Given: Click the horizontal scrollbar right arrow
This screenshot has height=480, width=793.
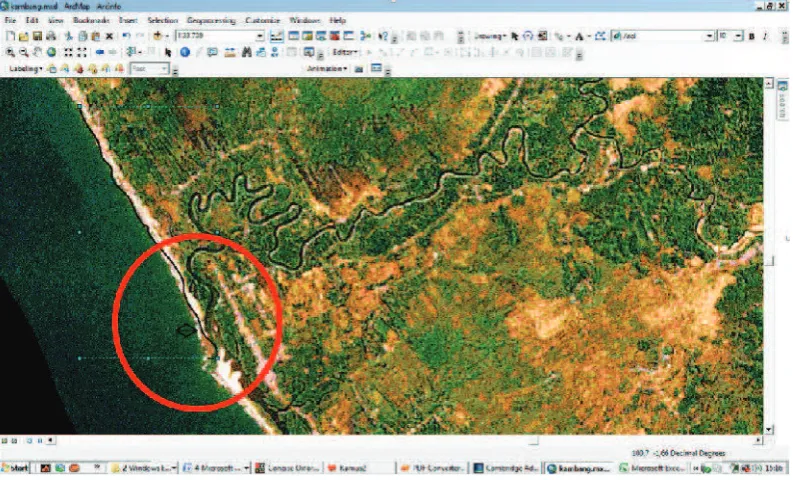Looking at the screenshot, I should click(x=758, y=441).
